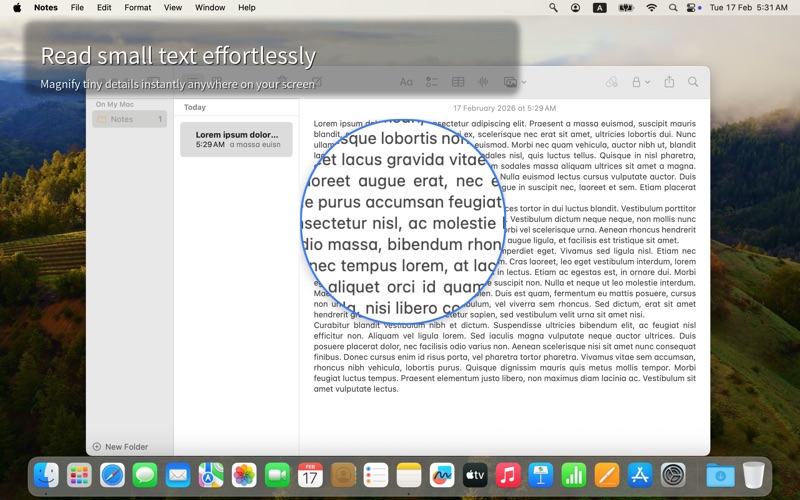Open the Notes app menu
800x500 pixels.
(46, 8)
